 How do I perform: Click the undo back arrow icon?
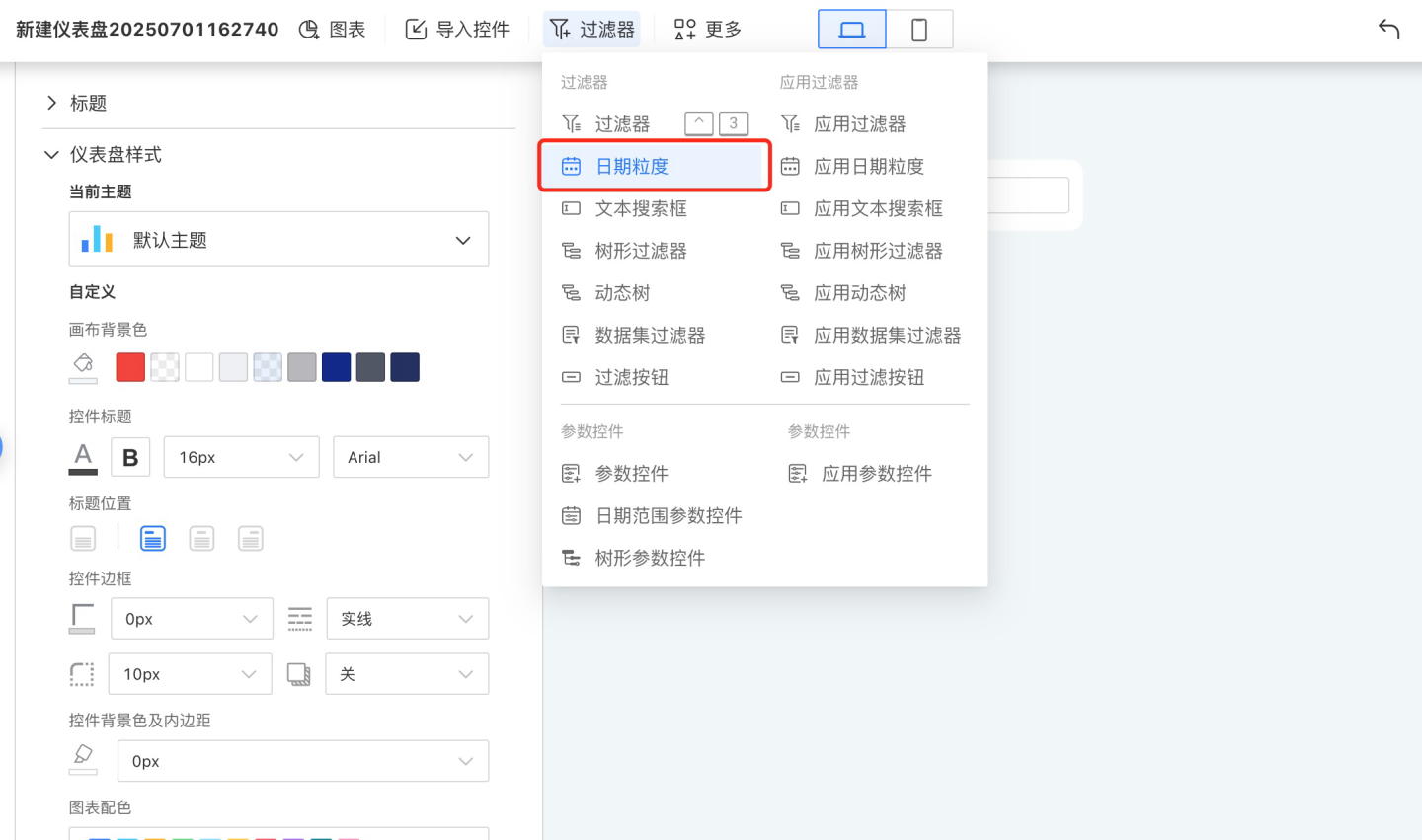(1388, 30)
